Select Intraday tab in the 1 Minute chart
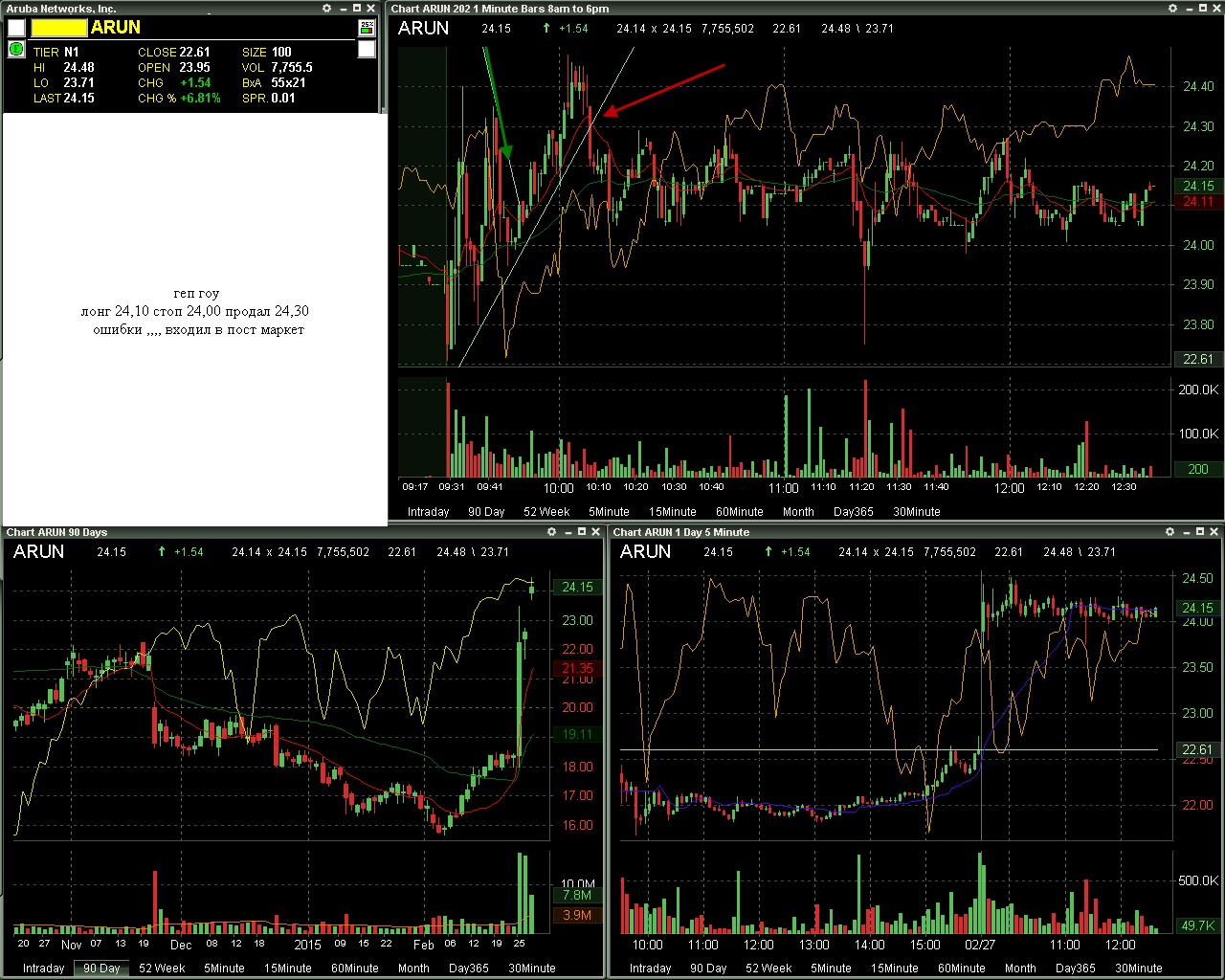Viewport: 1225px width, 980px height. 428,512
